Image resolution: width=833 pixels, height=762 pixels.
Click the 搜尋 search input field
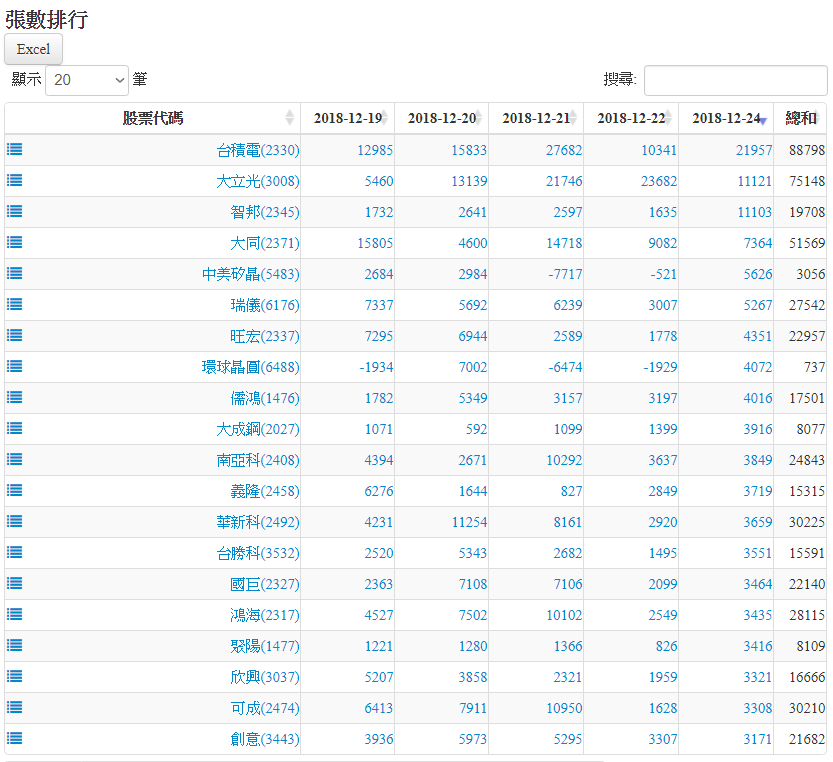point(735,80)
